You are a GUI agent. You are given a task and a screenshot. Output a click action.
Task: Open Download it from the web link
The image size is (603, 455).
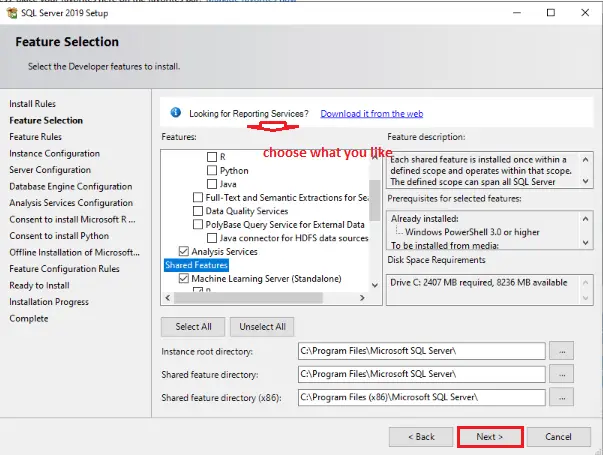click(x=371, y=114)
